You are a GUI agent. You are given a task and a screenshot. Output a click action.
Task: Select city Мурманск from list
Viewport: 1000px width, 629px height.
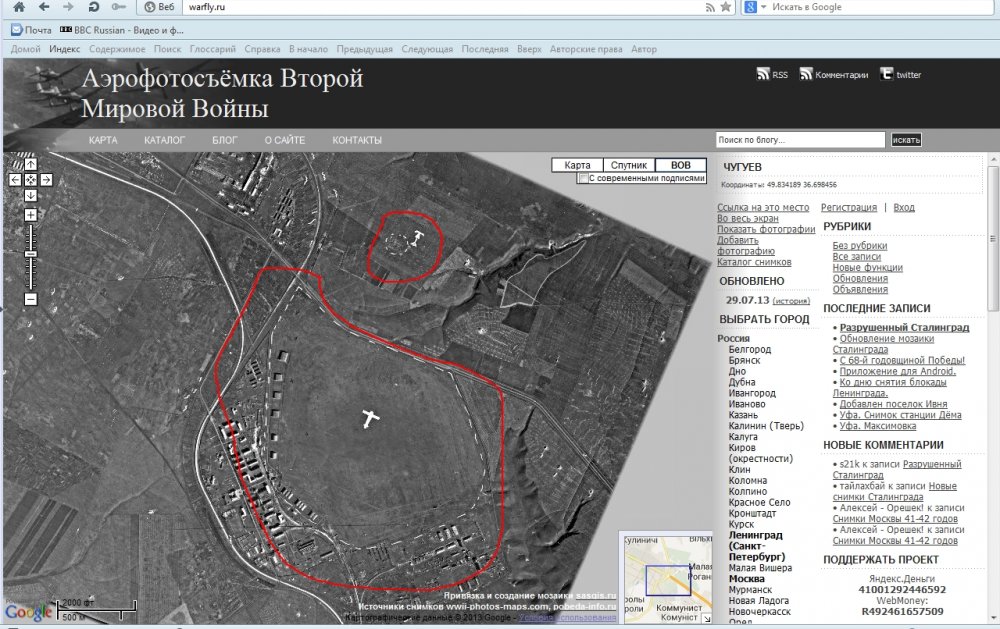point(750,589)
